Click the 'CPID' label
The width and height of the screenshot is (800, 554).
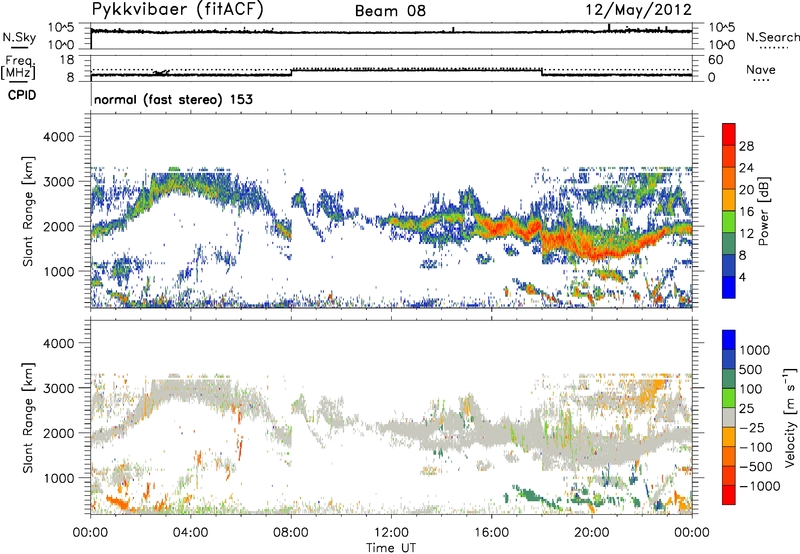tap(22, 95)
